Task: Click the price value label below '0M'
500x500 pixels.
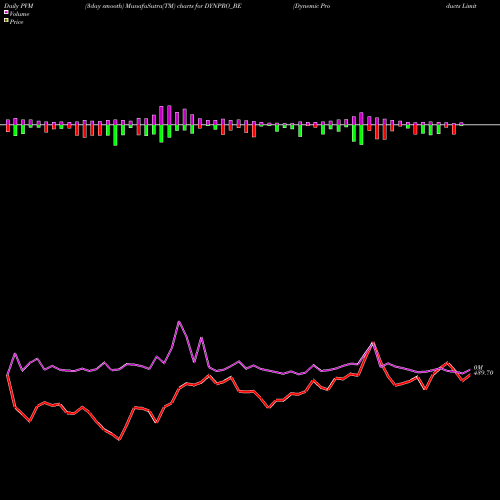Action: click(483, 373)
